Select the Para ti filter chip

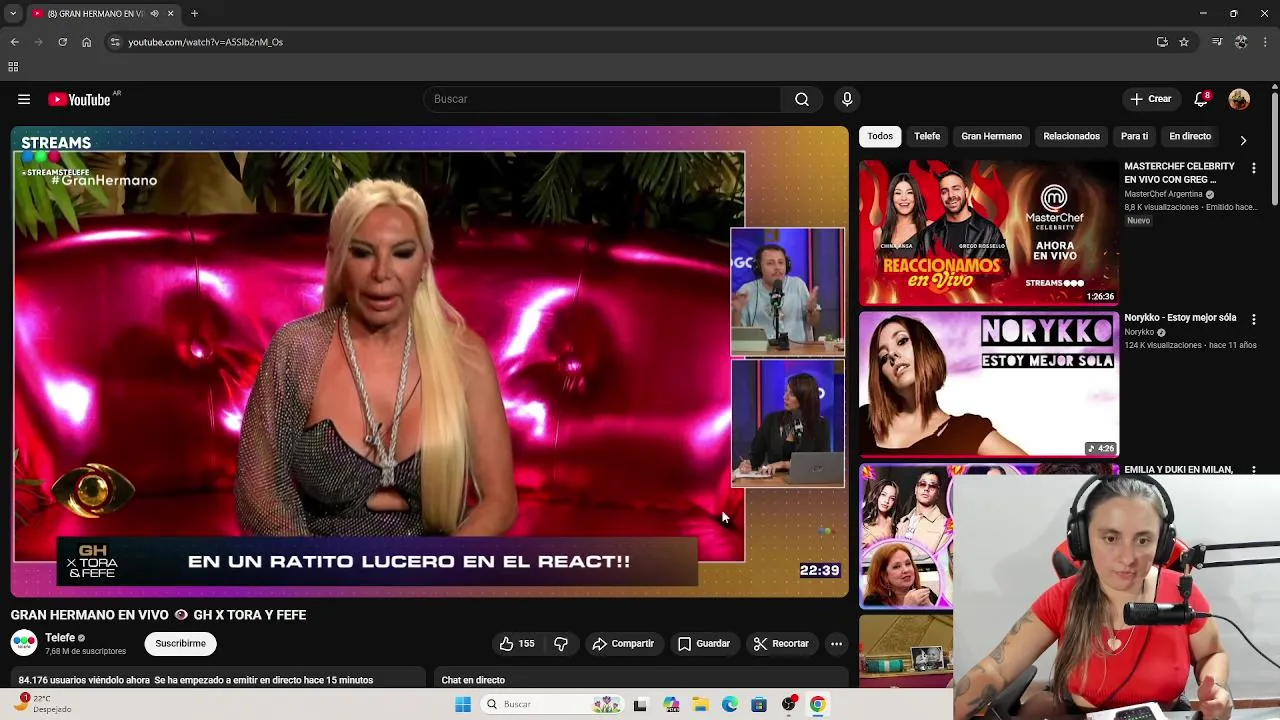(1134, 136)
